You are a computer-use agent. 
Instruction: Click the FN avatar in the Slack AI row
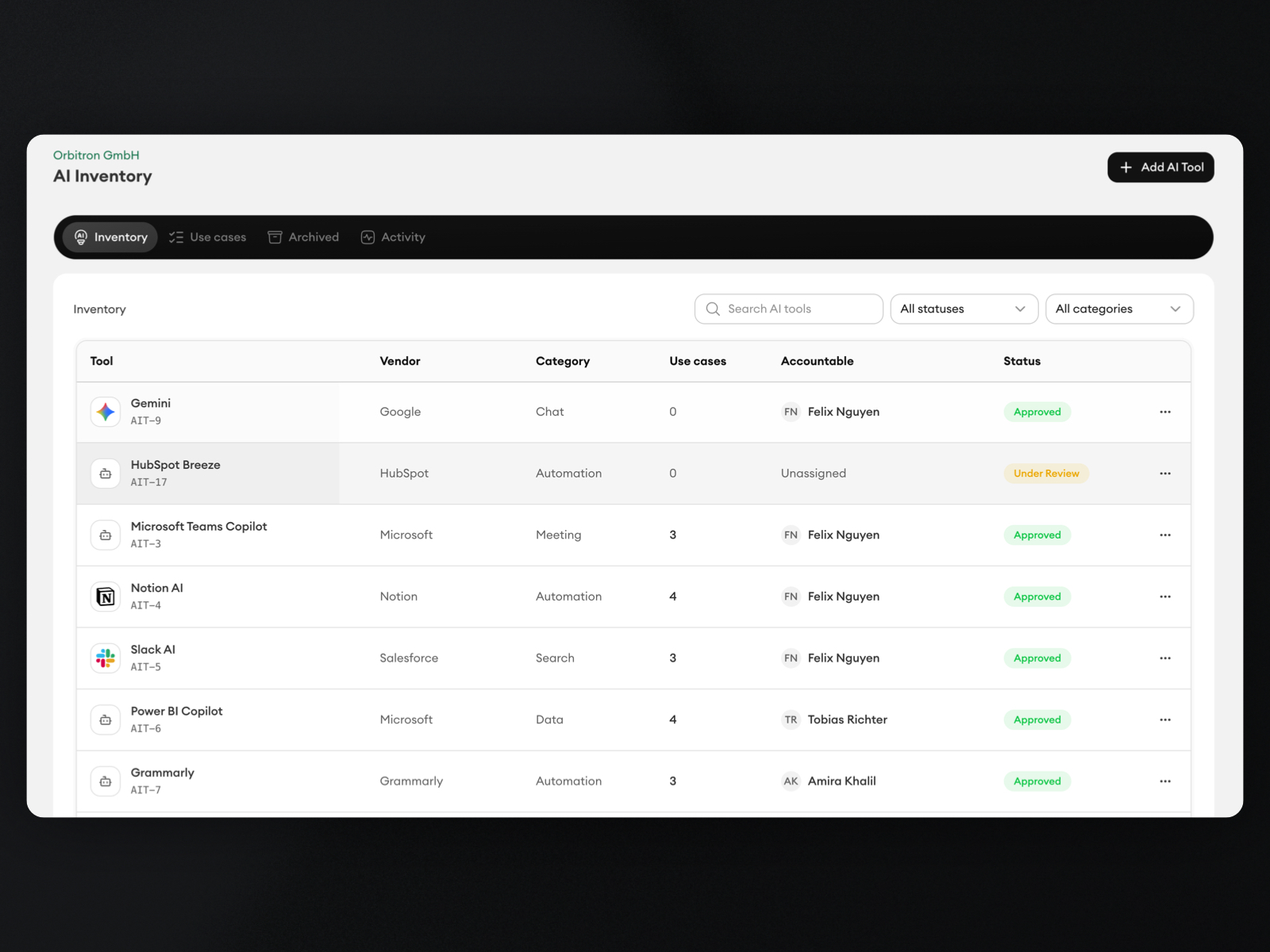[791, 658]
